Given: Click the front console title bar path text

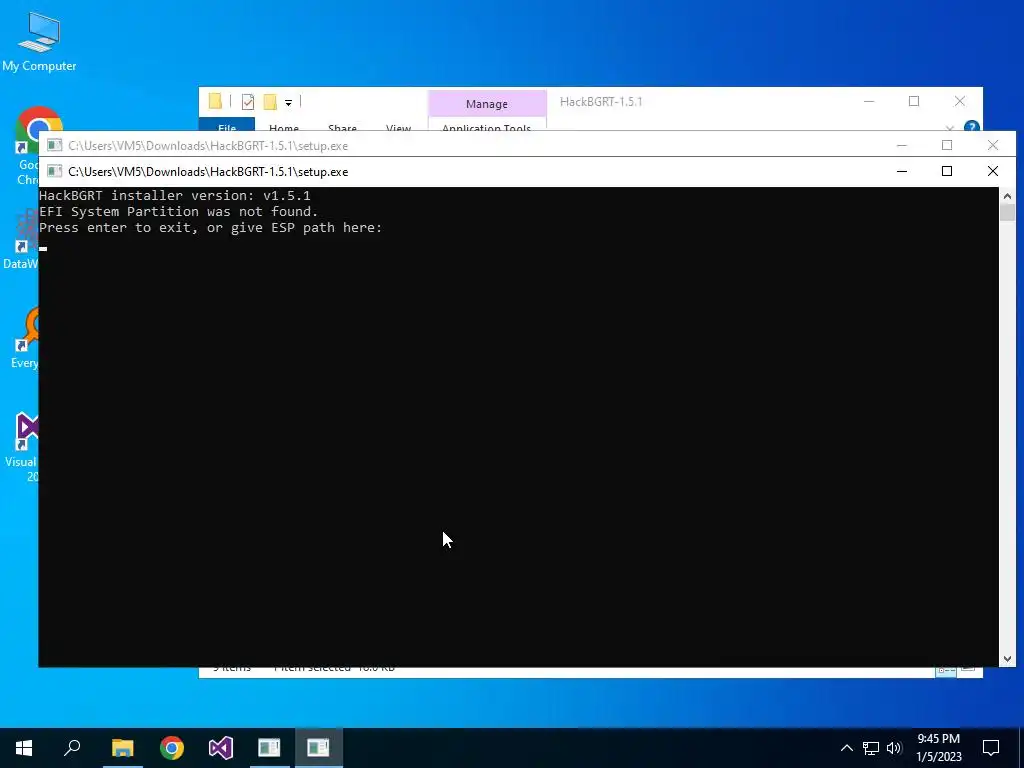Looking at the screenshot, I should click(x=208, y=172).
